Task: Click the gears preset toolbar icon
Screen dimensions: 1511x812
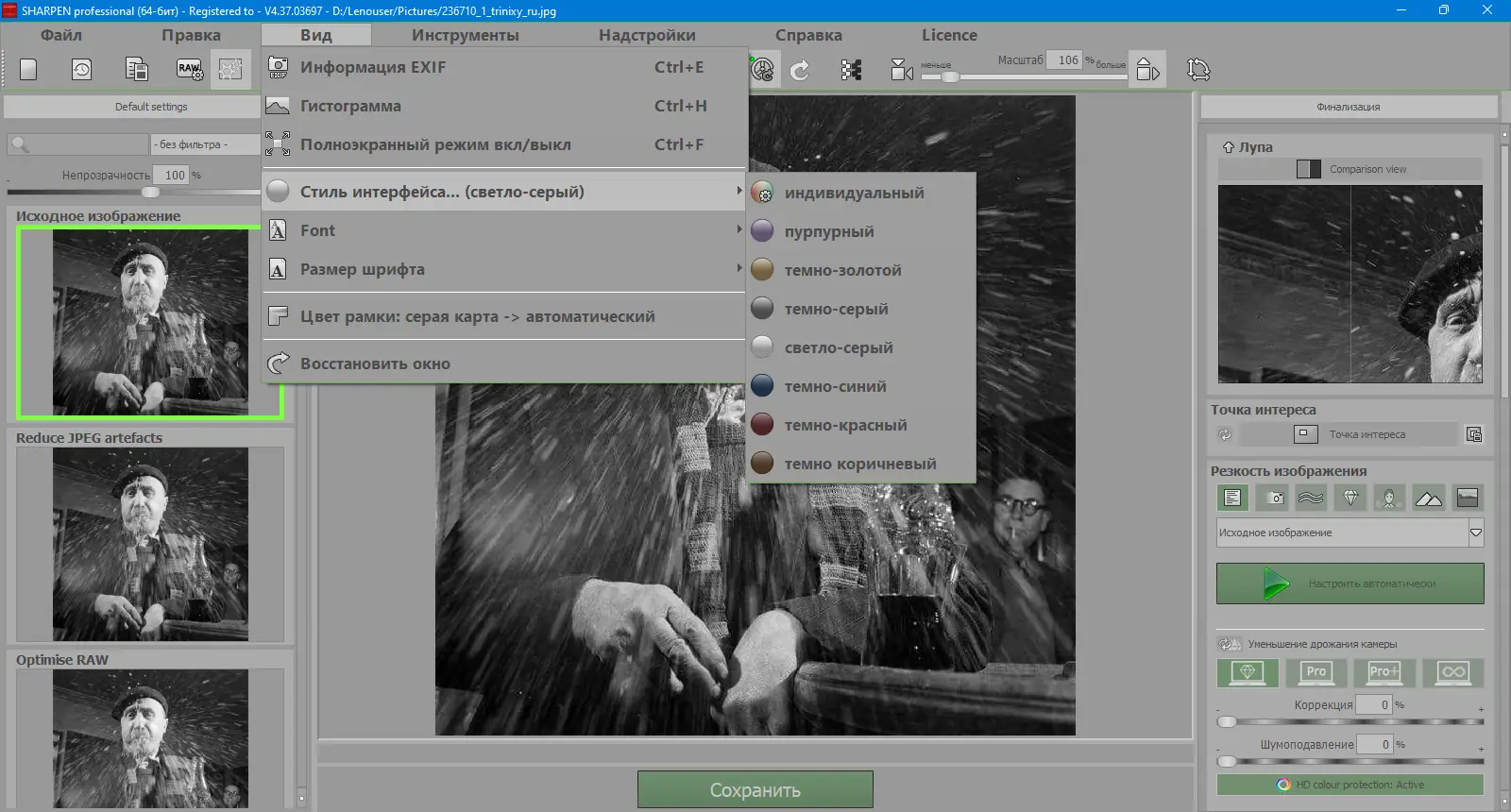Action: [x=230, y=70]
